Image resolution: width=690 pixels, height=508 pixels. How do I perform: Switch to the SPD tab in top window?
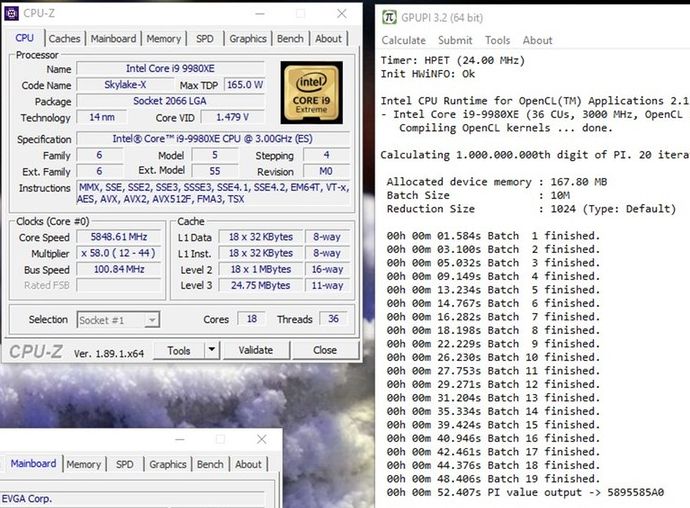(x=205, y=39)
